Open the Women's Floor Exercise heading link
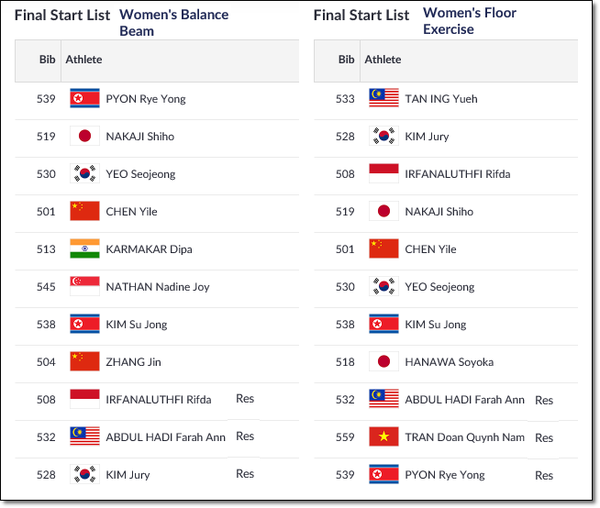600x508 pixels. 470,21
